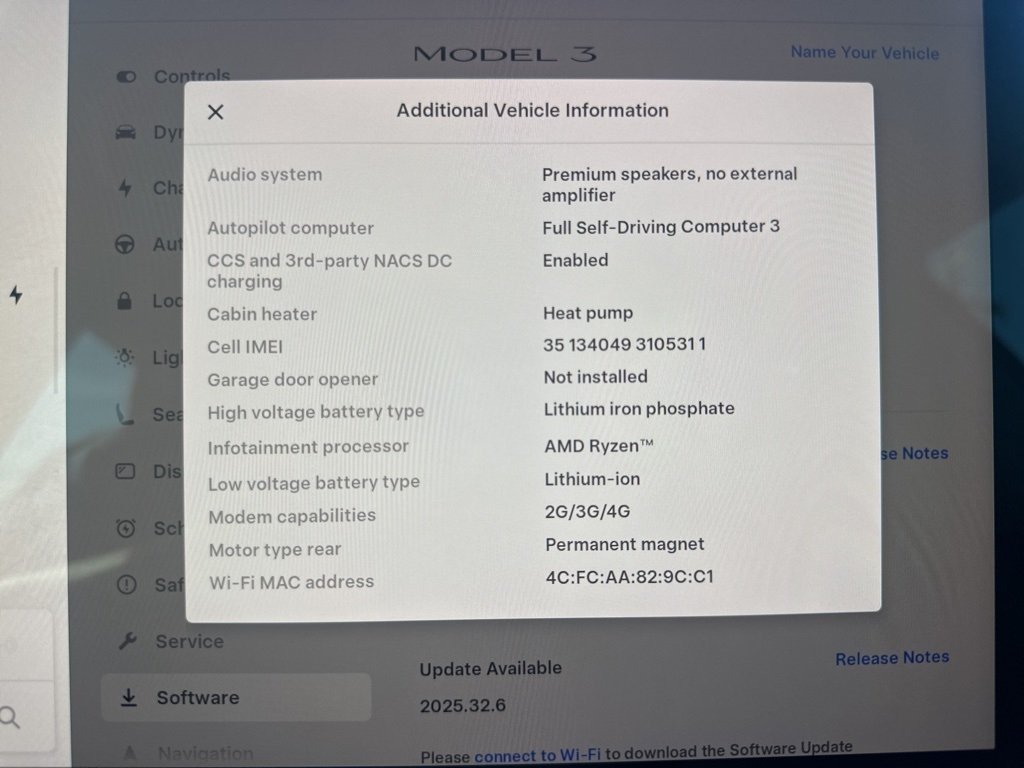Open the Charging lightning bolt icon
The width and height of the screenshot is (1024, 768).
125,188
